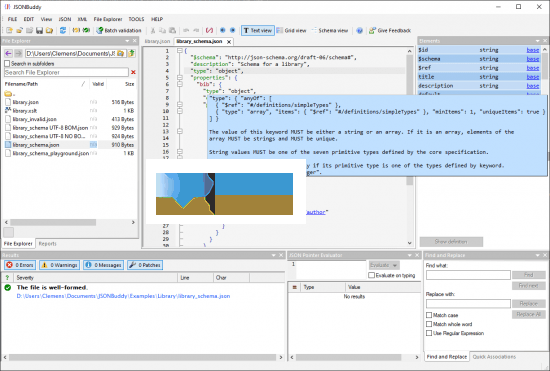The width and height of the screenshot is (550, 371).
Task: Click the Find what input field
Action: click(x=468, y=275)
